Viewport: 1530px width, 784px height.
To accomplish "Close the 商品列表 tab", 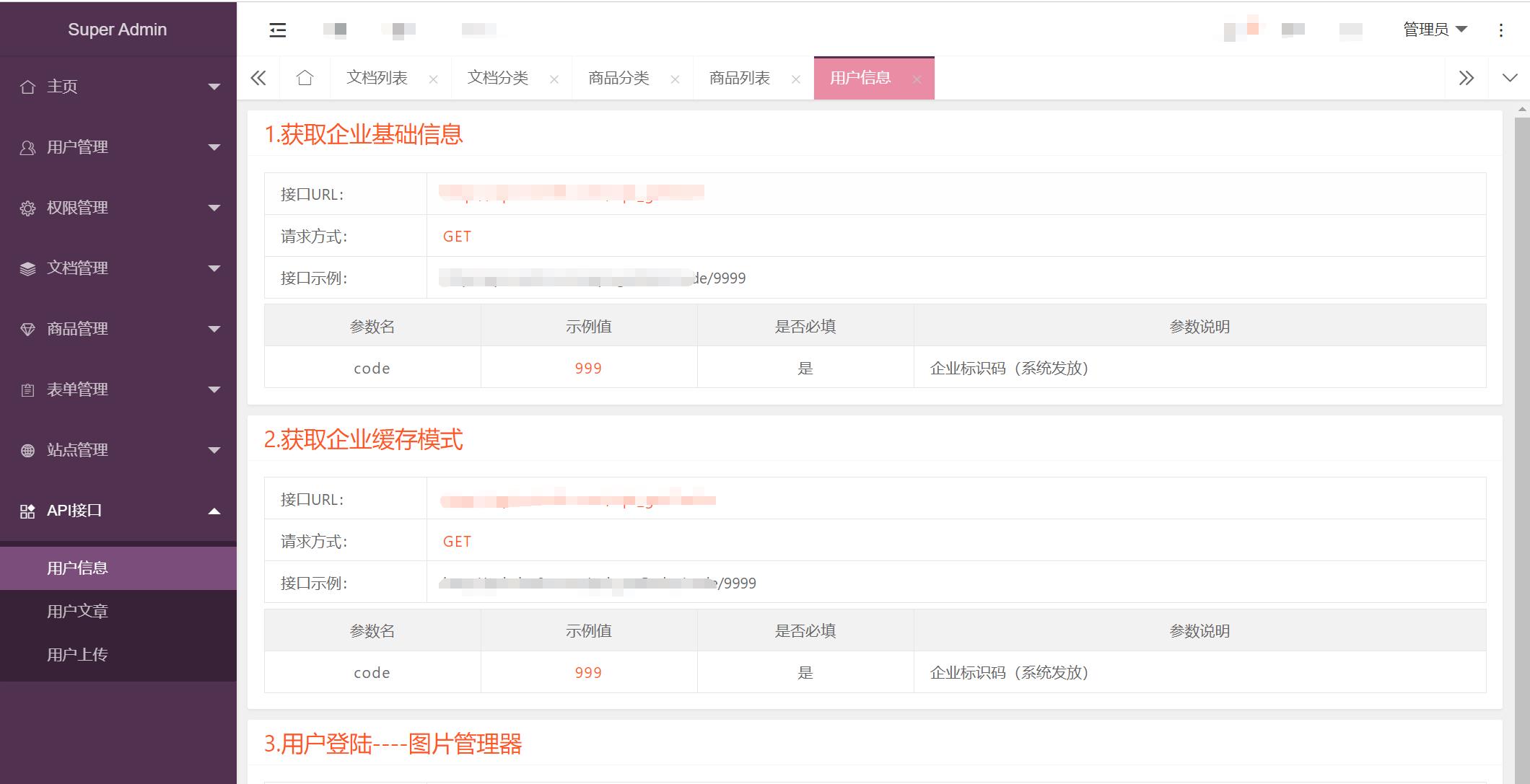I will tap(796, 79).
